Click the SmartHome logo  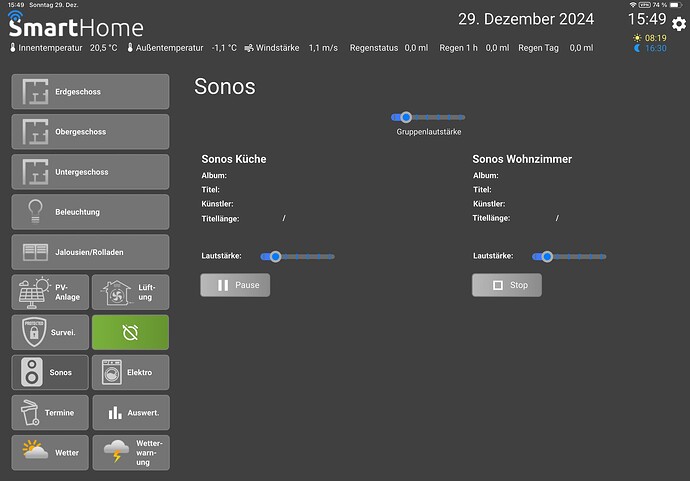(x=76, y=25)
